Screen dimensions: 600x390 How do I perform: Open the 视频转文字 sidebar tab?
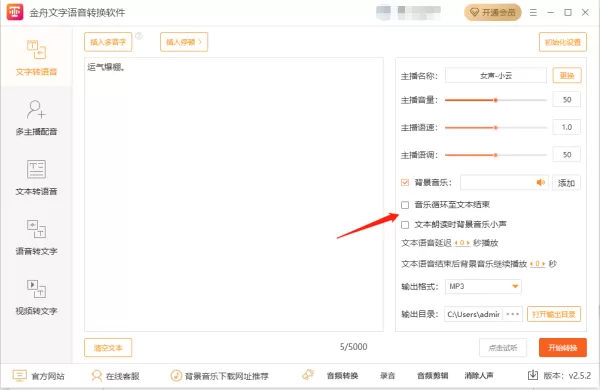36,297
